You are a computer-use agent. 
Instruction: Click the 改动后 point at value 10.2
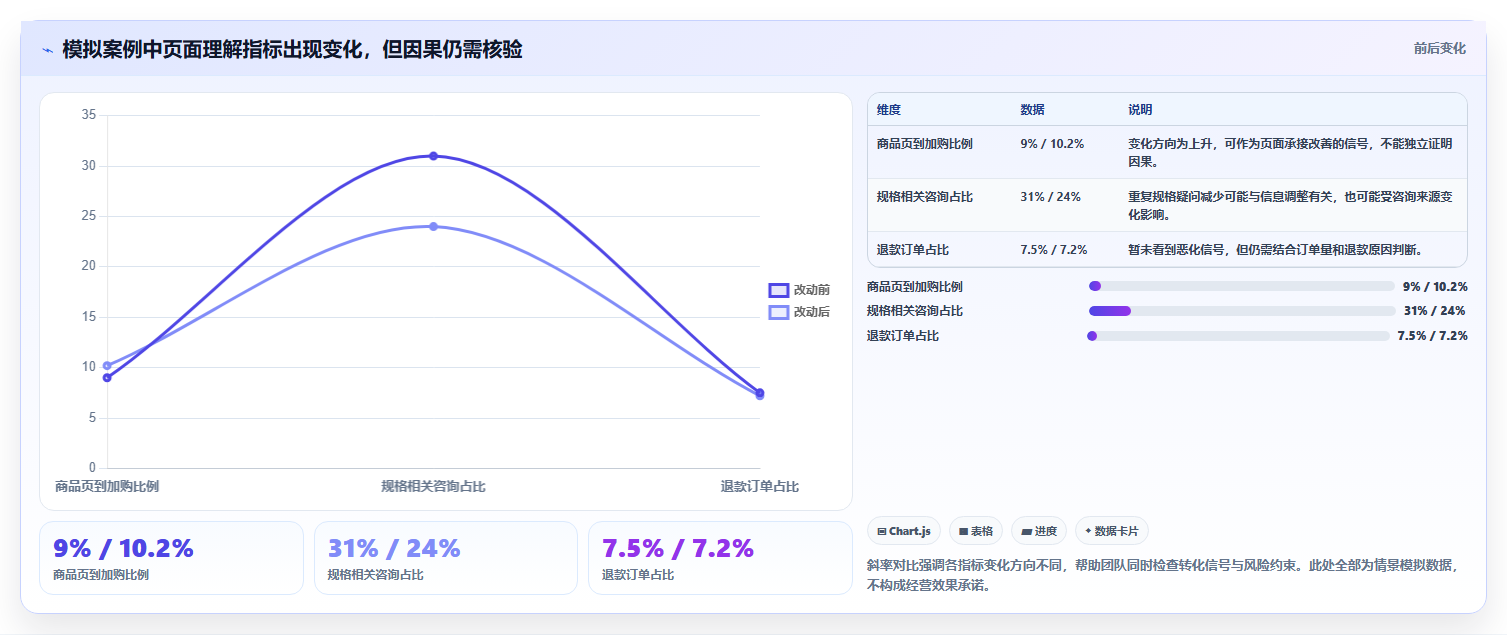(107, 365)
